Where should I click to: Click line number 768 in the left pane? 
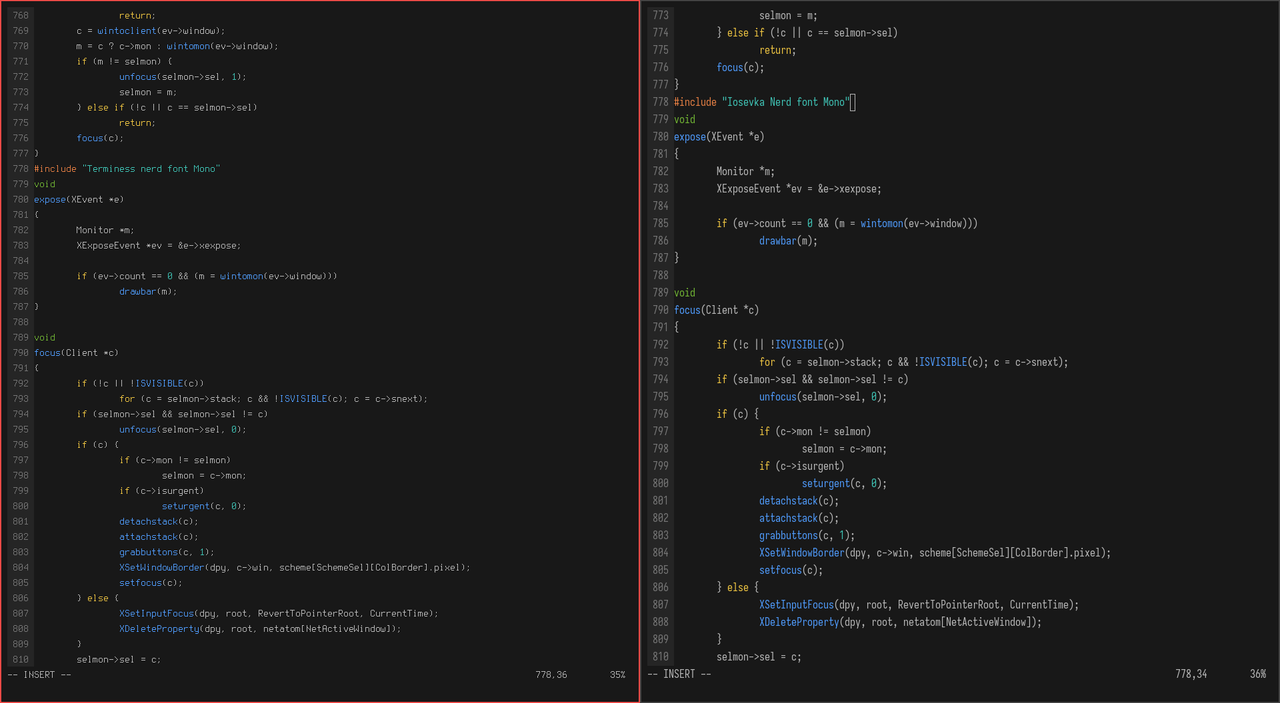coord(20,16)
